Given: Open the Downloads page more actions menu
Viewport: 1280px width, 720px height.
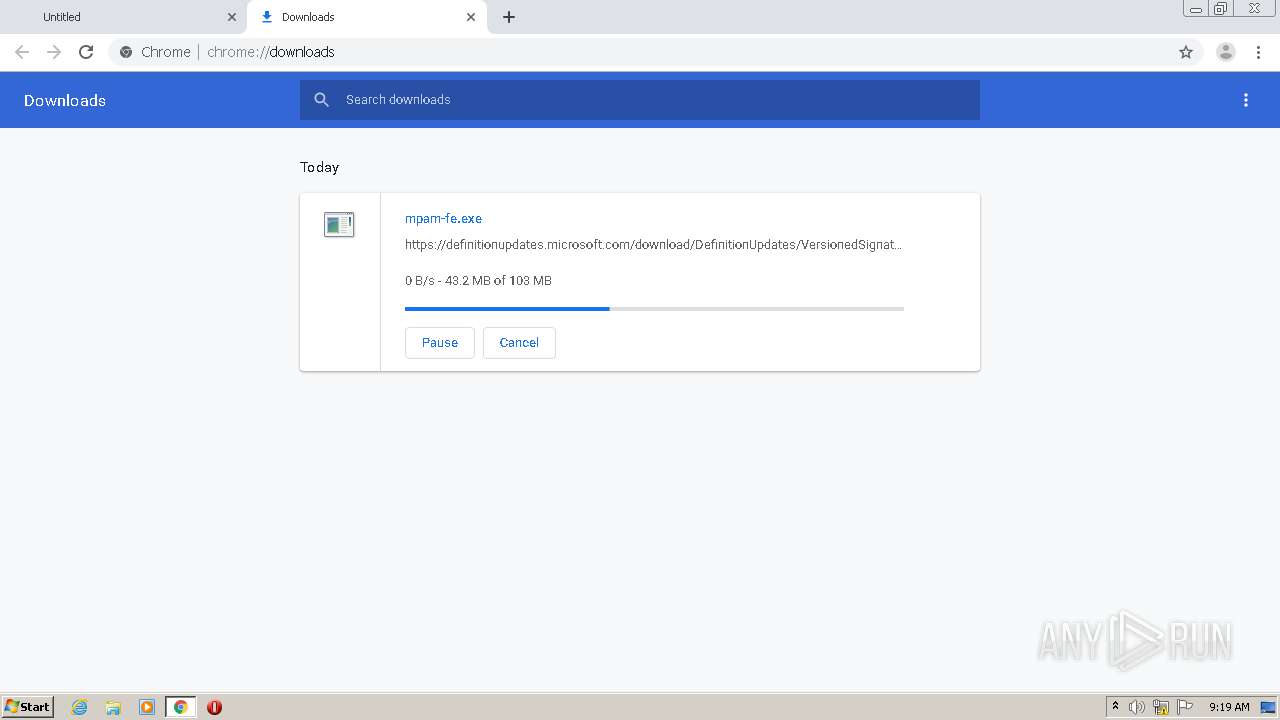Looking at the screenshot, I should coord(1246,100).
